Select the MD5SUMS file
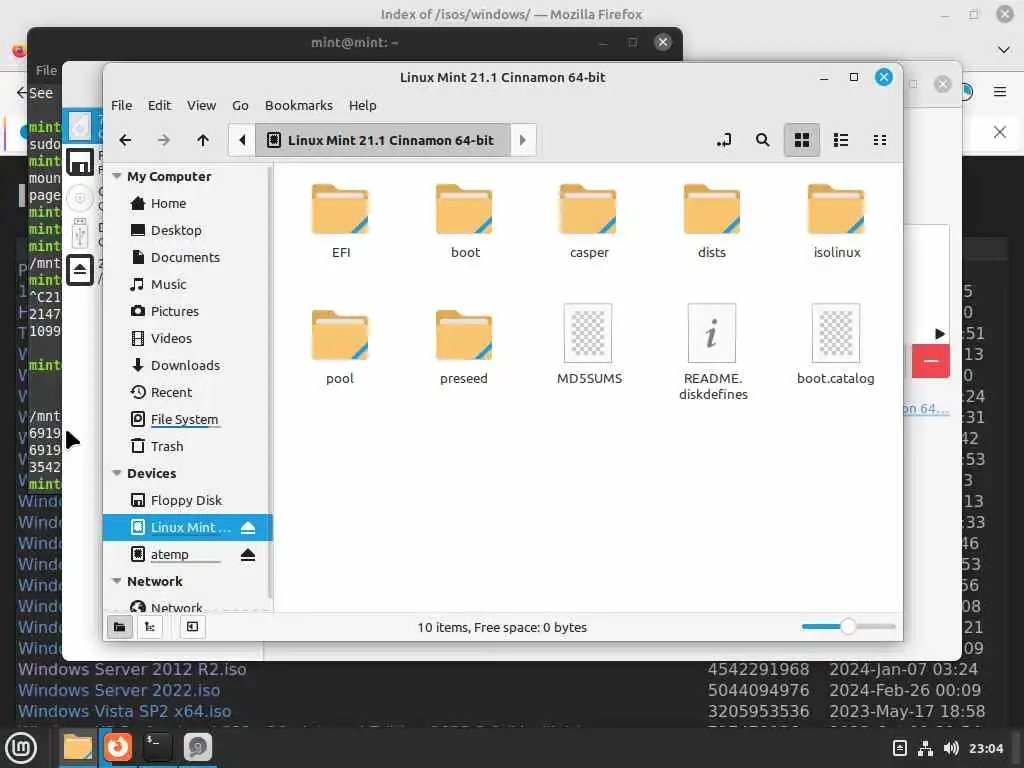The width and height of the screenshot is (1024, 768). pos(588,345)
